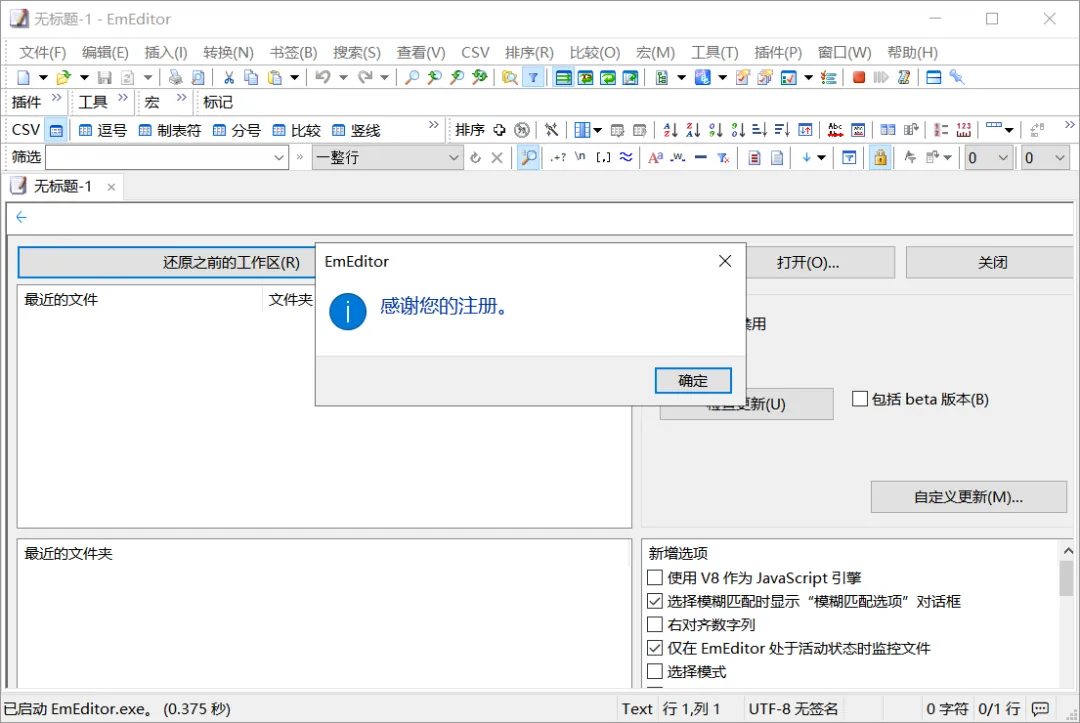Click the Sort A to Z icon
The image size is (1080, 723).
pyautogui.click(x=670, y=129)
